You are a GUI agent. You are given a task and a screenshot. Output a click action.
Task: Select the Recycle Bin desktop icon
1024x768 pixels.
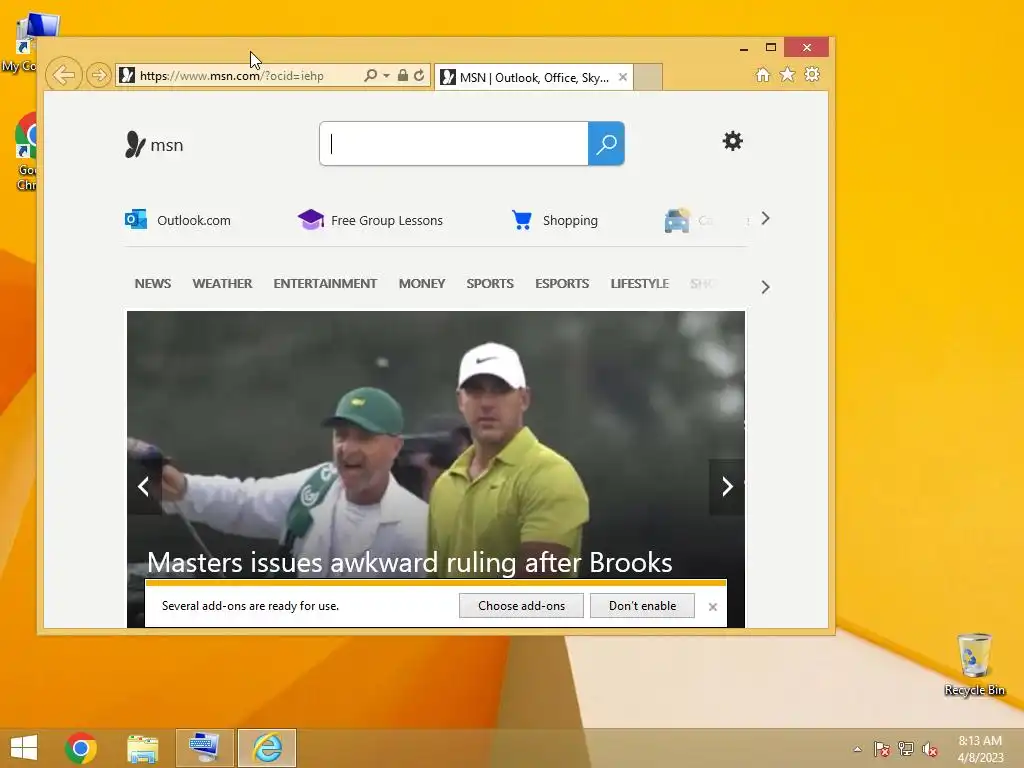point(974,664)
